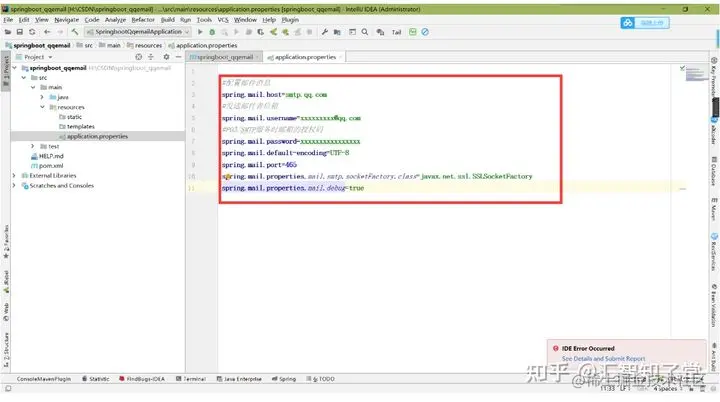The width and height of the screenshot is (720, 402).
Task: Start debugging with the green bug icon
Action: click(212, 32)
